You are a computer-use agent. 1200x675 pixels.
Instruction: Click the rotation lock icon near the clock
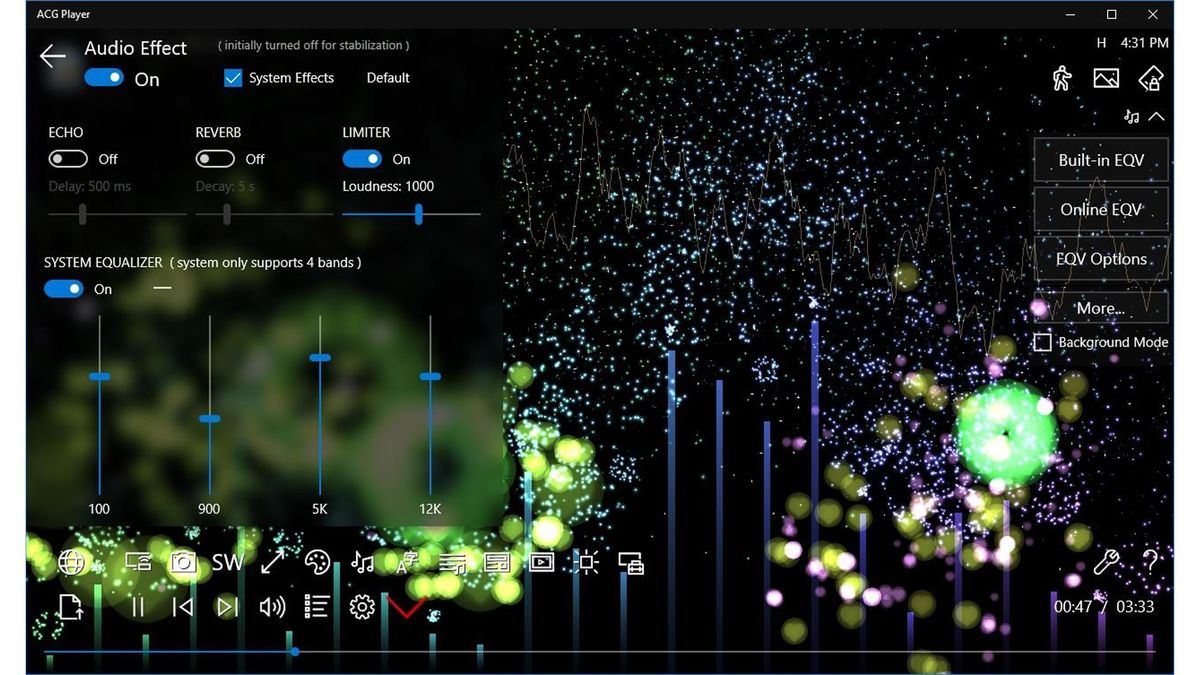pos(1150,76)
